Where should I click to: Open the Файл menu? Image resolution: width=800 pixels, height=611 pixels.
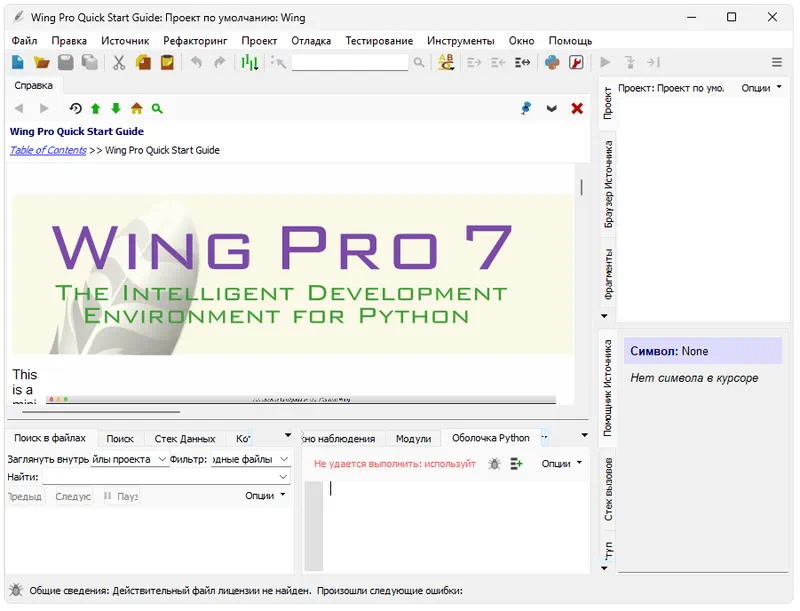click(24, 40)
